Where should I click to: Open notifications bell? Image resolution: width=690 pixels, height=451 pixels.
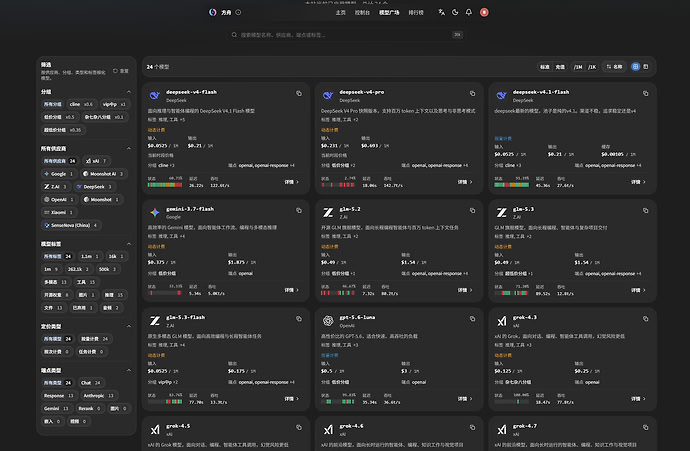tap(469, 12)
